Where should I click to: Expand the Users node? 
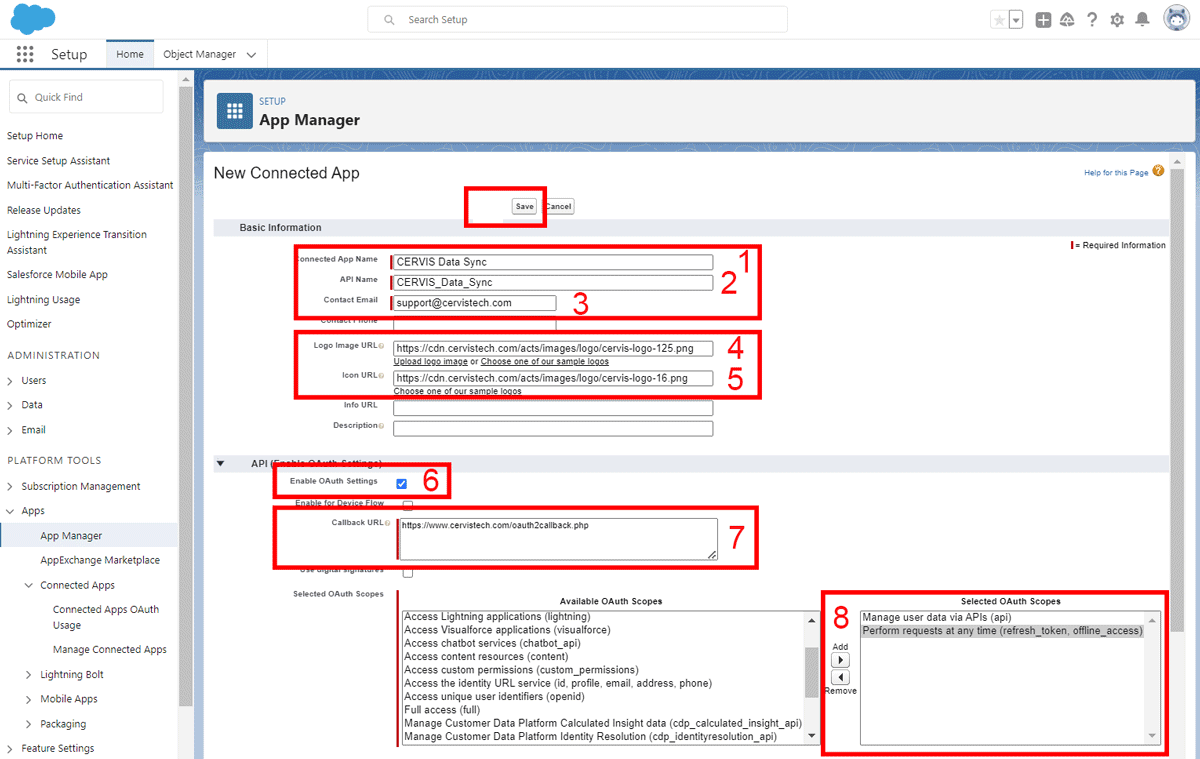click(x=10, y=381)
